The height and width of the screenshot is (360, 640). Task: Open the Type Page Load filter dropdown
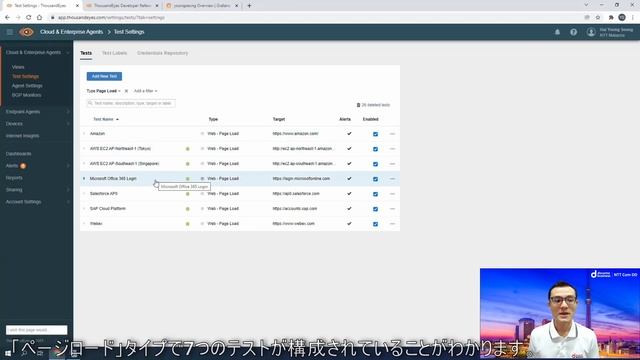pyautogui.click(x=104, y=91)
